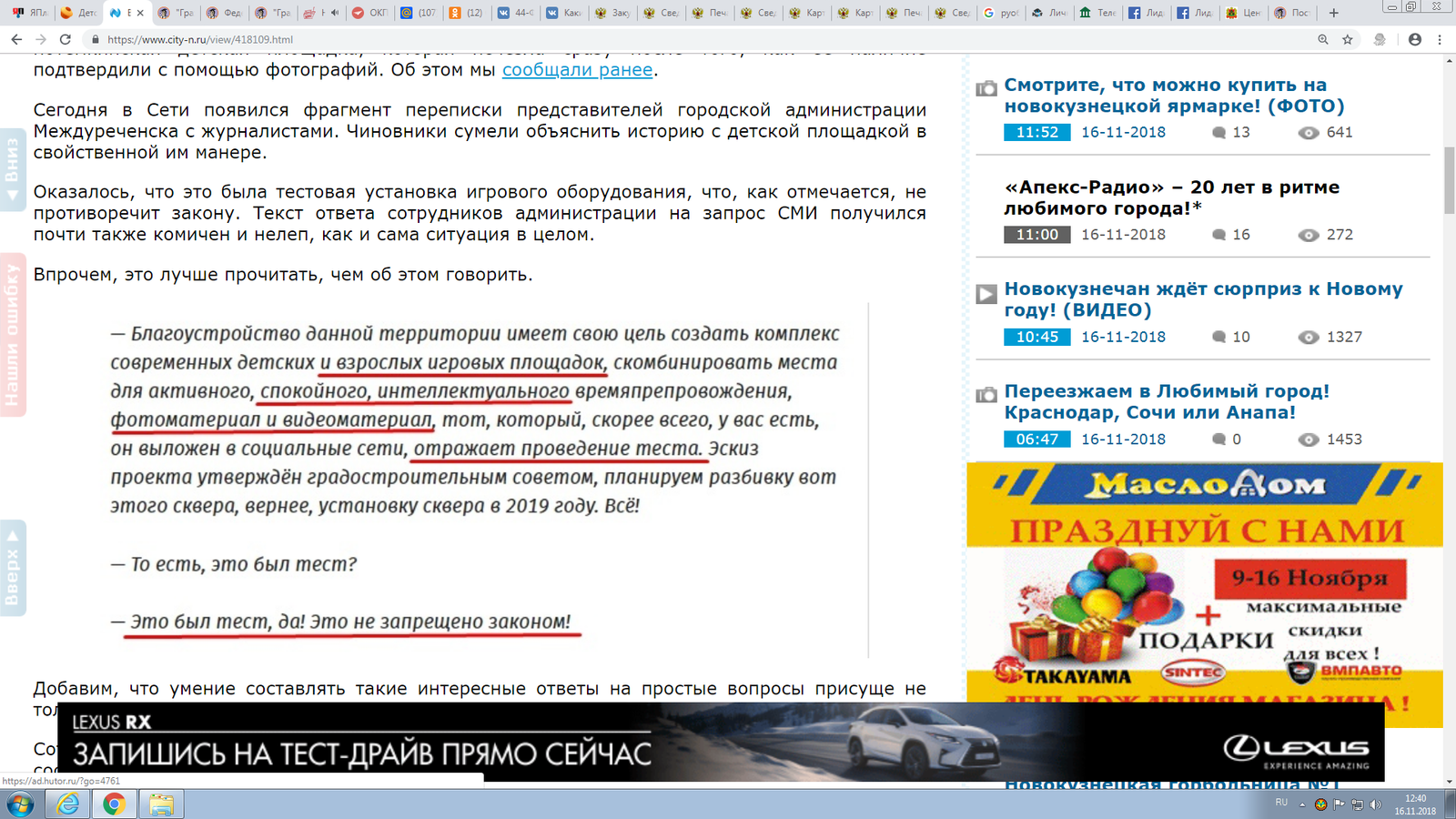1456x819 pixels.
Task: Open the Chrome three-dot menu
Action: click(x=1440, y=39)
